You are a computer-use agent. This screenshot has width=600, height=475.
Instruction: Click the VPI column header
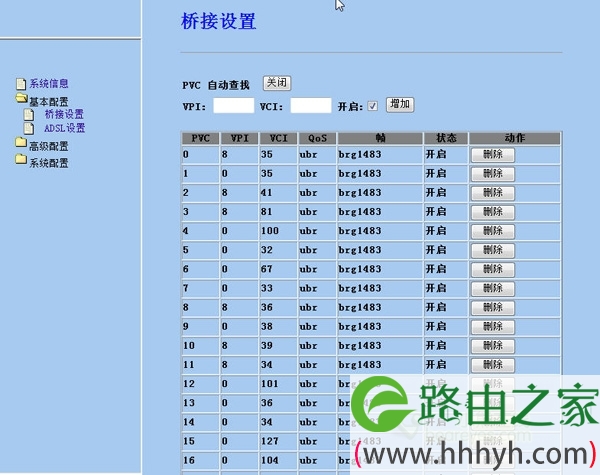(x=240, y=138)
